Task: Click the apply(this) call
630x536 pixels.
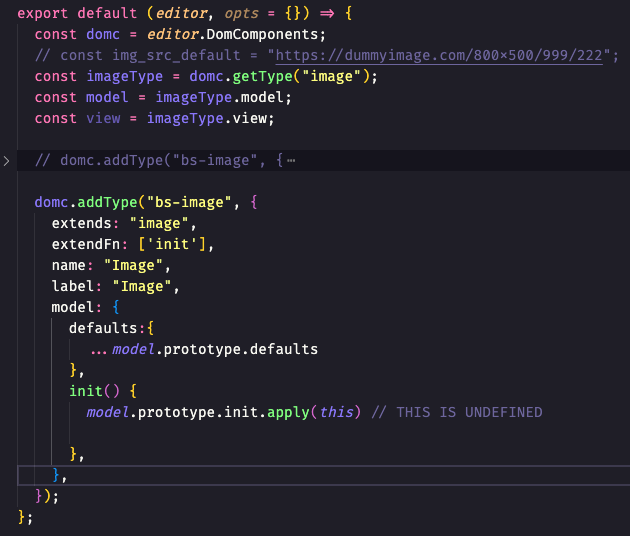Action: click(x=314, y=412)
